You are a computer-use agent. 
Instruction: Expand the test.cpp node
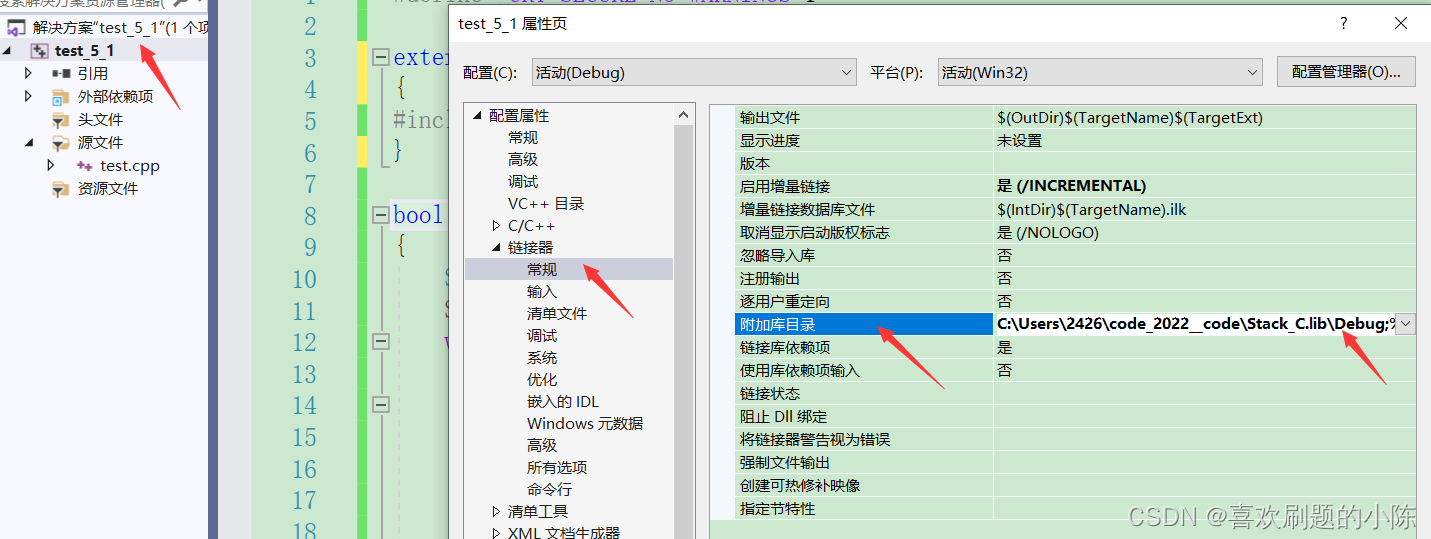pyautogui.click(x=52, y=166)
